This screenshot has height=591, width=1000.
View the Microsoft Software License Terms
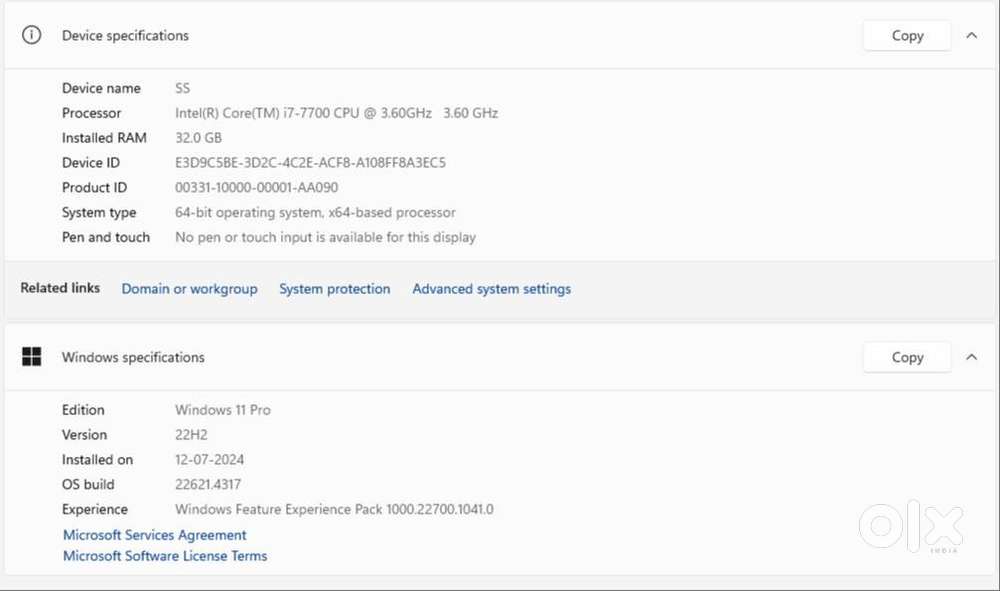164,556
